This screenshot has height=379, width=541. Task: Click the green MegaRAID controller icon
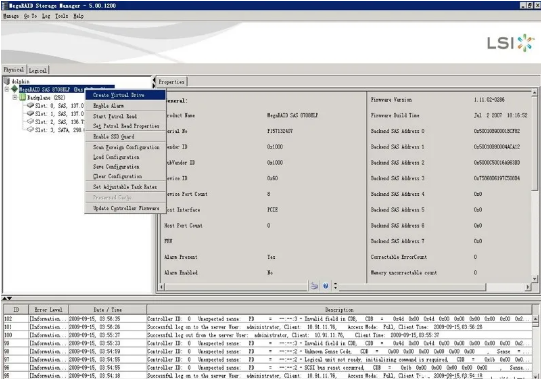coord(14,89)
